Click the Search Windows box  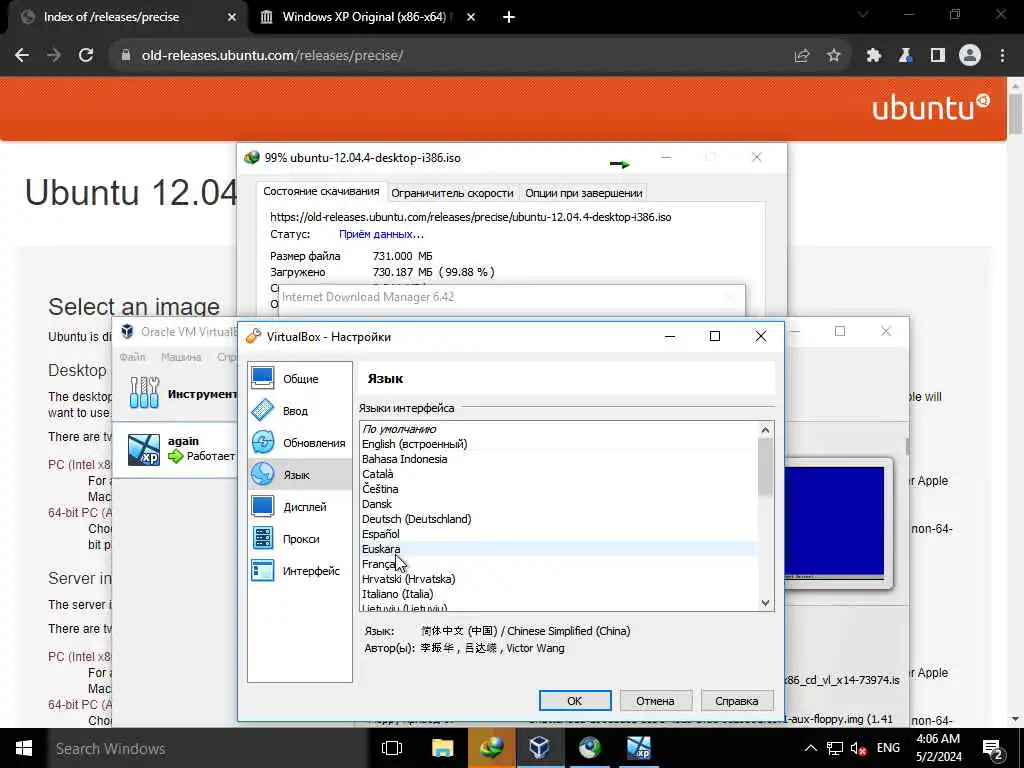click(x=209, y=748)
